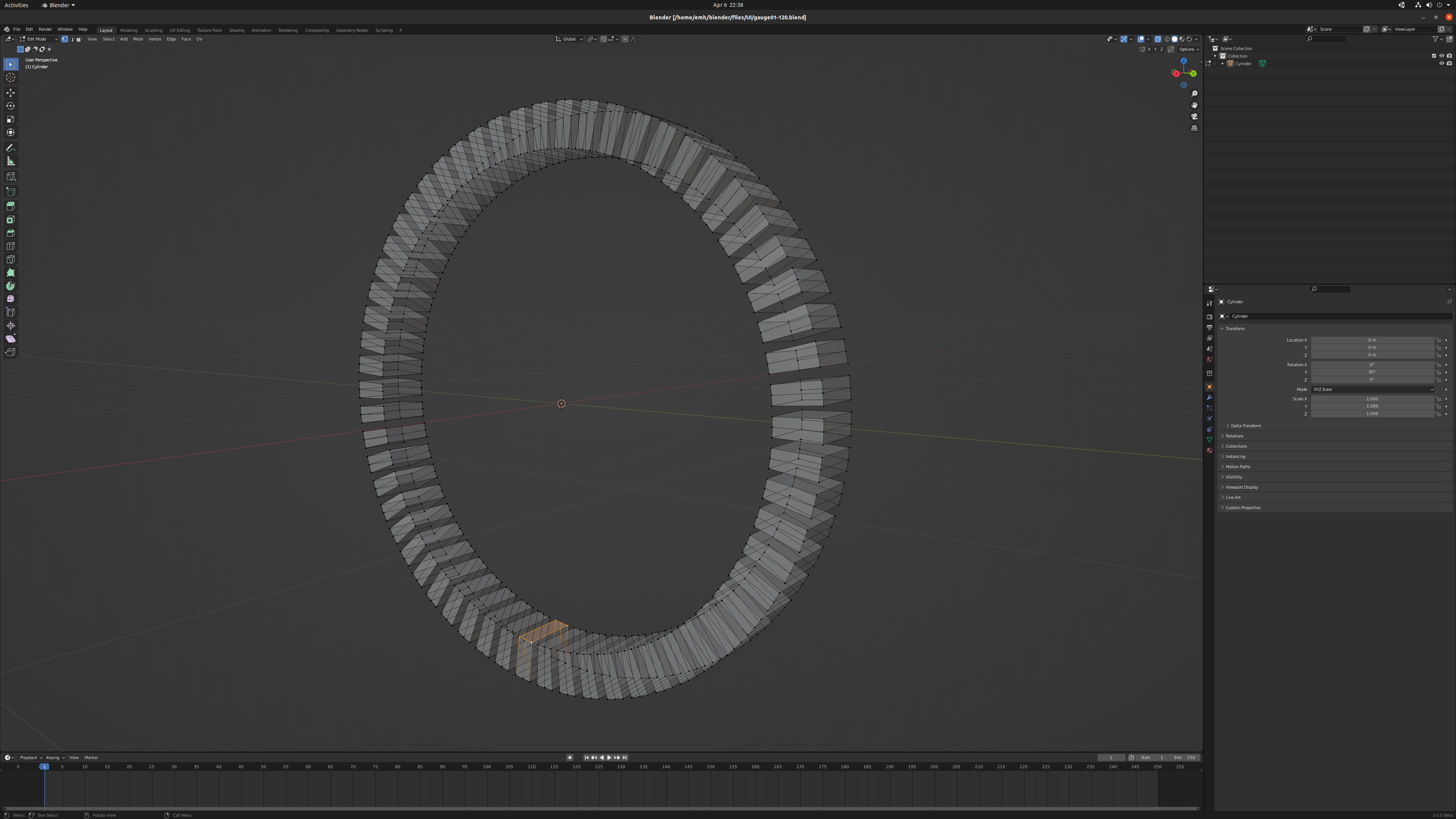1456x819 pixels.
Task: Enable edge select mode
Action: click(72, 39)
